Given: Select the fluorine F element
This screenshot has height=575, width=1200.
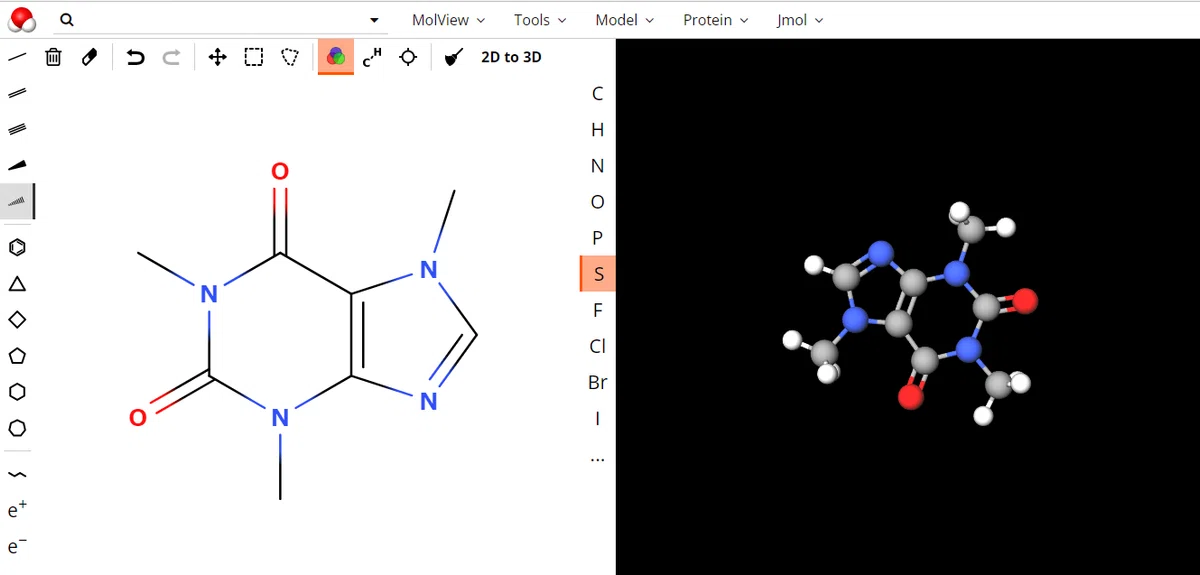Looking at the screenshot, I should (x=598, y=310).
